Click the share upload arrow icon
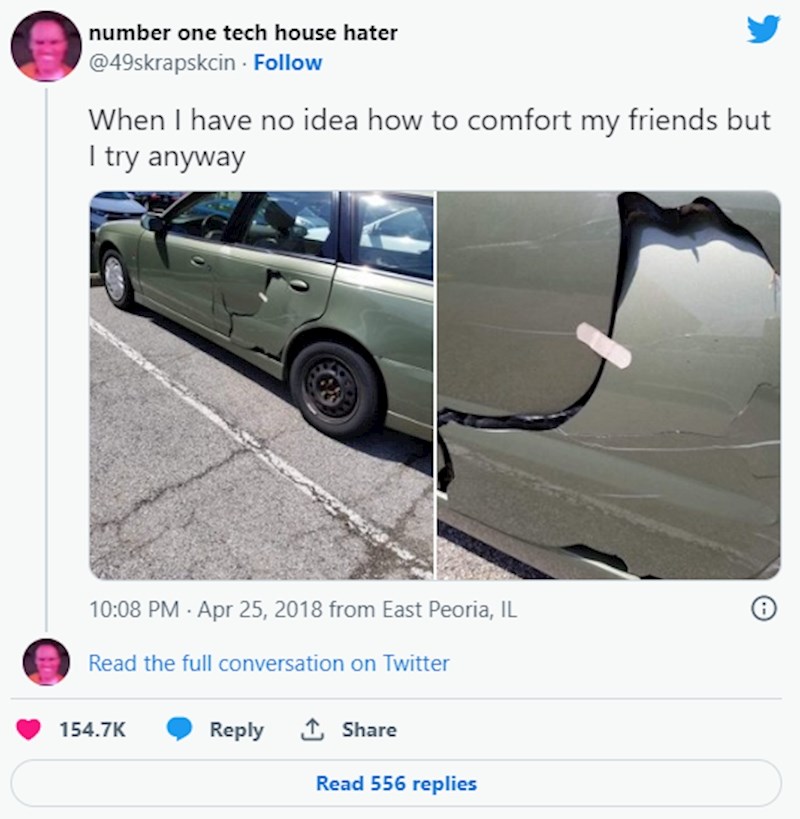 point(312,730)
